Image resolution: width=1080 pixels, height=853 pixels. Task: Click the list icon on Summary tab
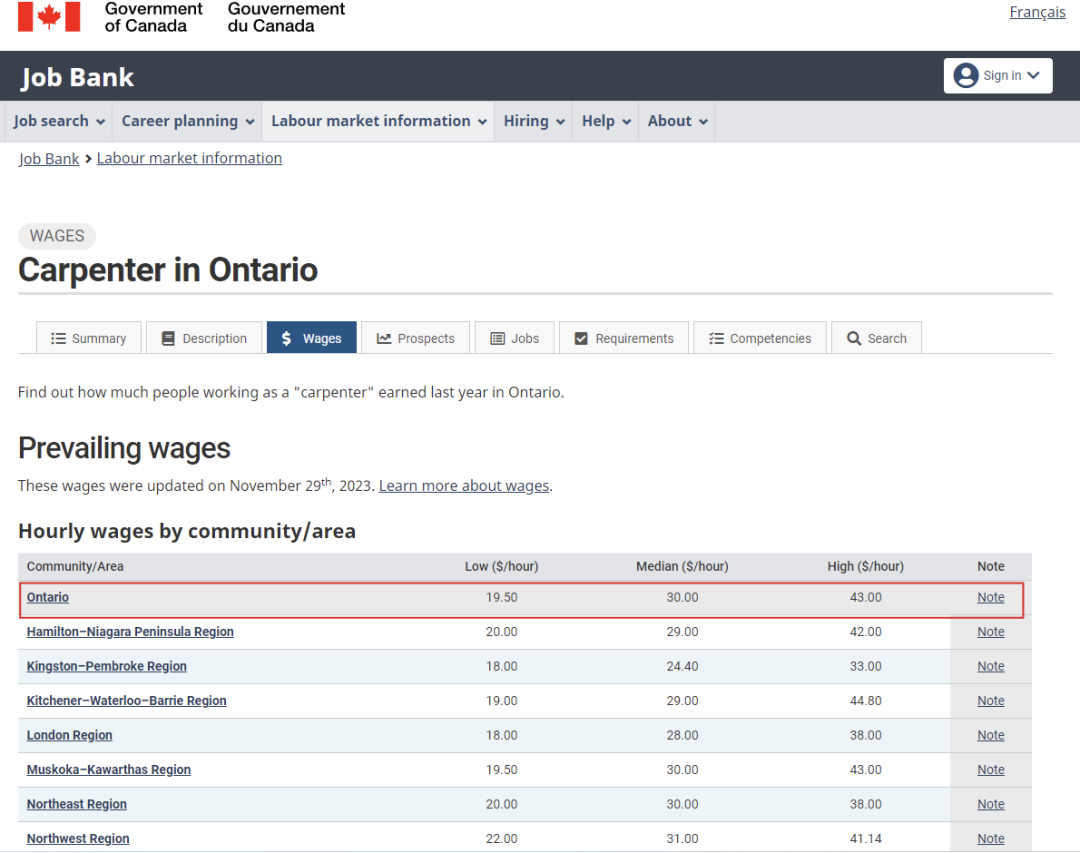tap(59, 338)
